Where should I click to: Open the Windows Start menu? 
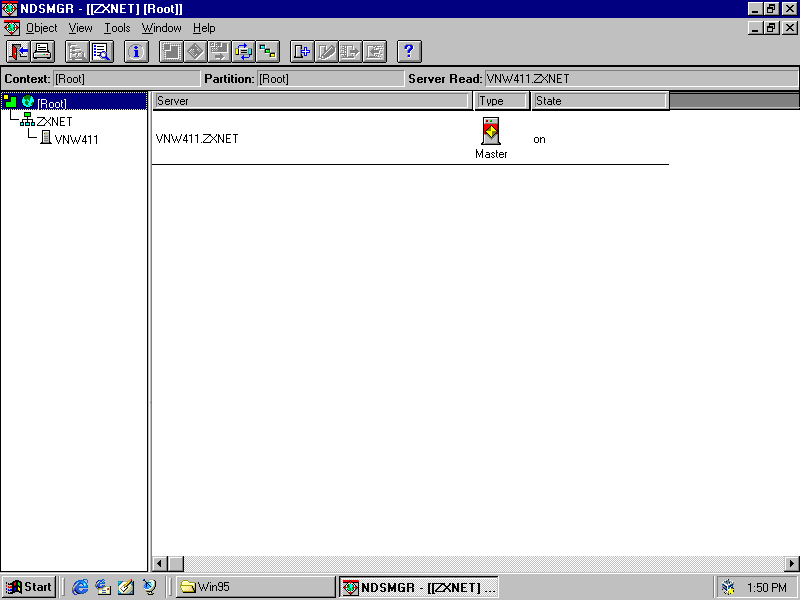(x=29, y=587)
